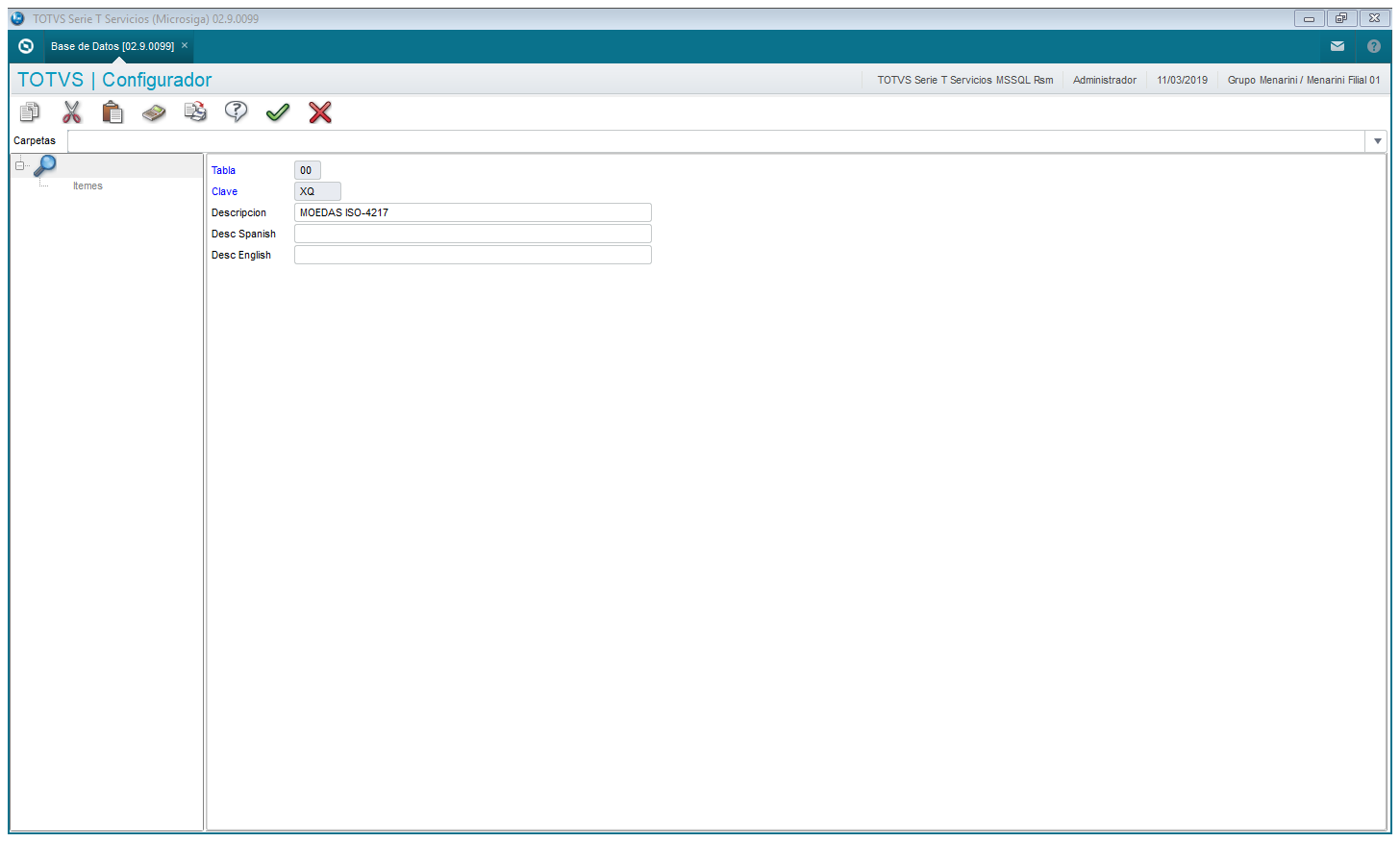Click the TOTVS logo in tab bar
1400x842 pixels.
26,46
